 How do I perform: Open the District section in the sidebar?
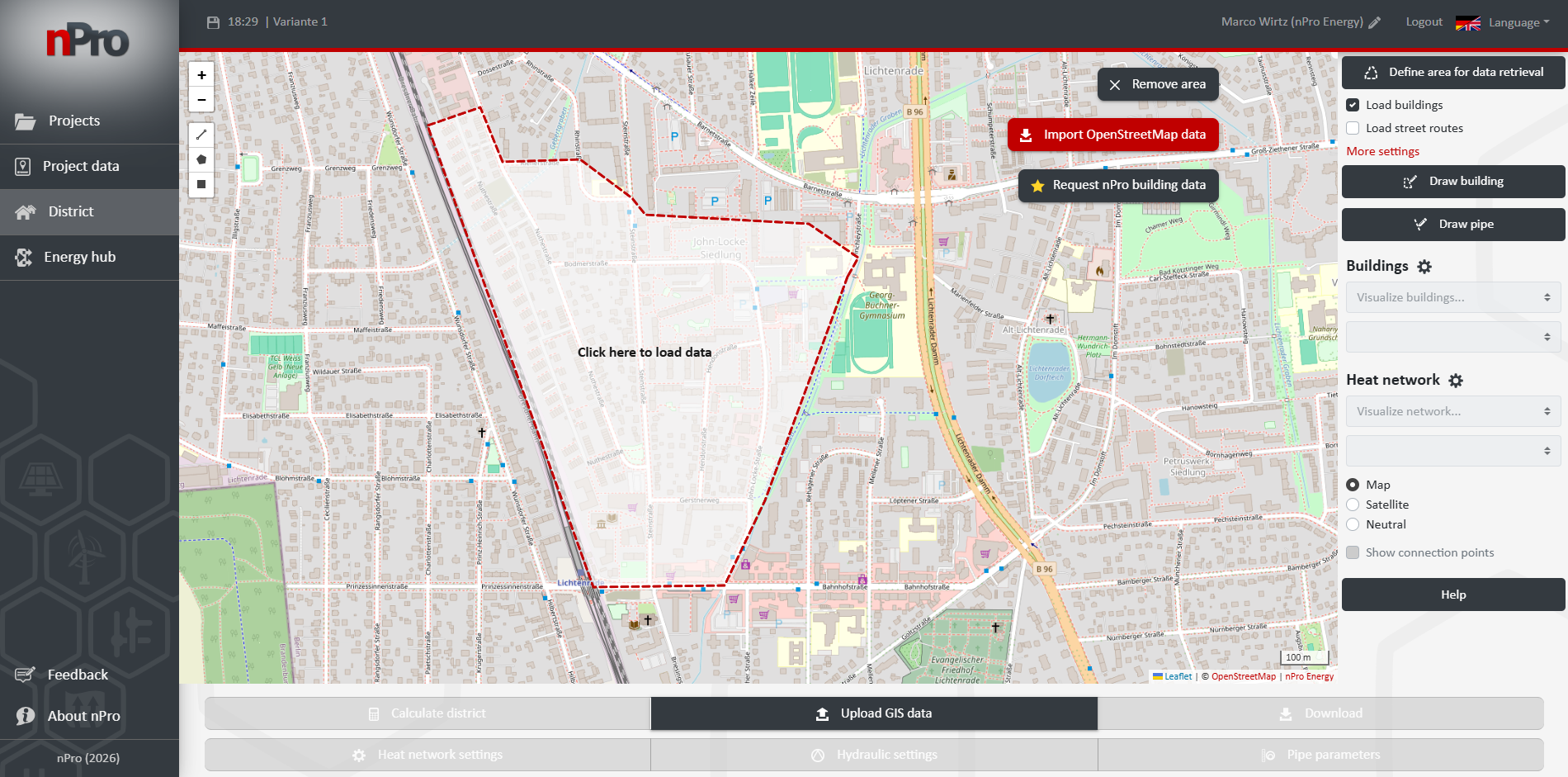click(x=70, y=211)
